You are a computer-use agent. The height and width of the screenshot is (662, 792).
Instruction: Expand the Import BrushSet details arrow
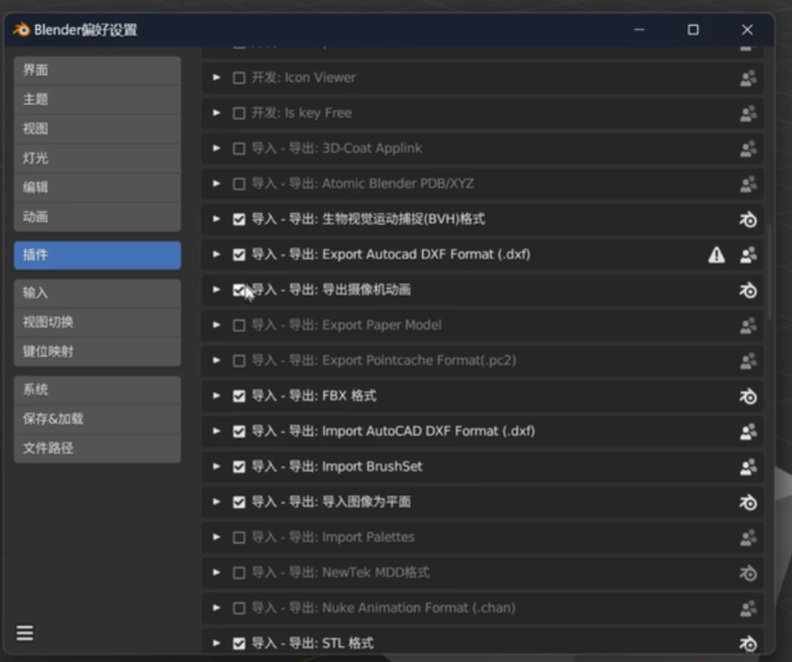(216, 466)
